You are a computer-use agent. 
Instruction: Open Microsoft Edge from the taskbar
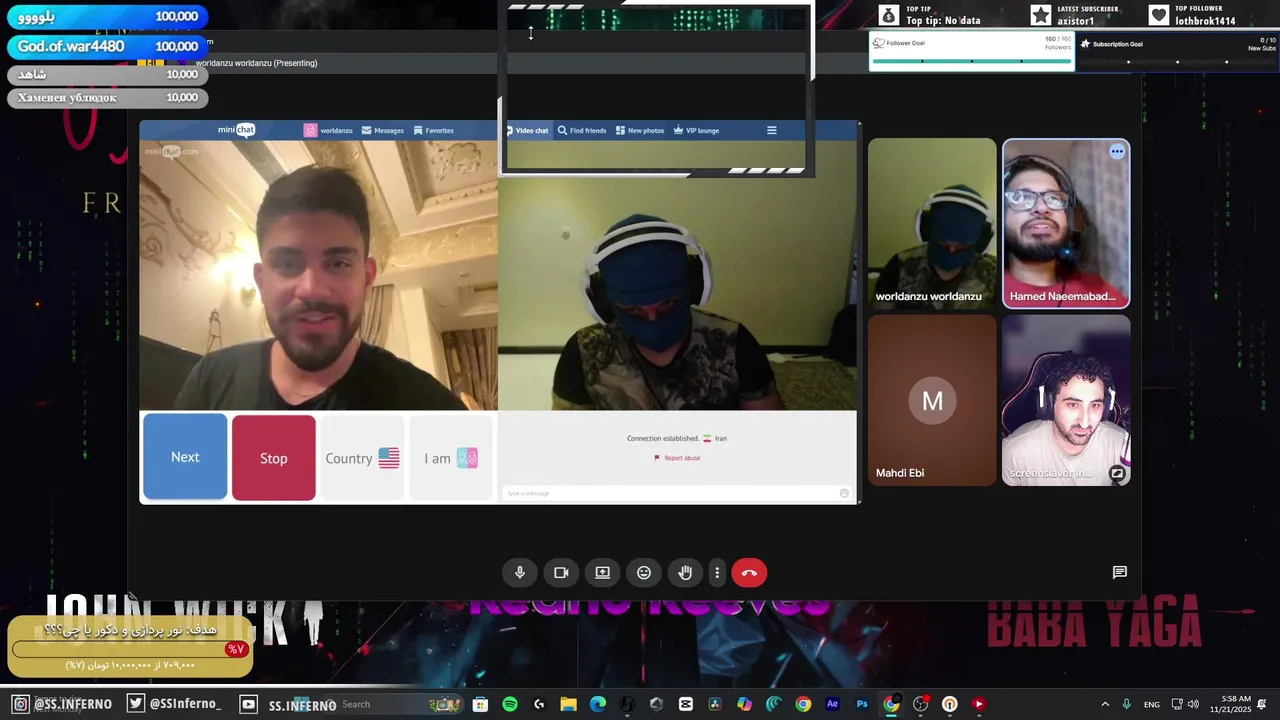pos(598,704)
